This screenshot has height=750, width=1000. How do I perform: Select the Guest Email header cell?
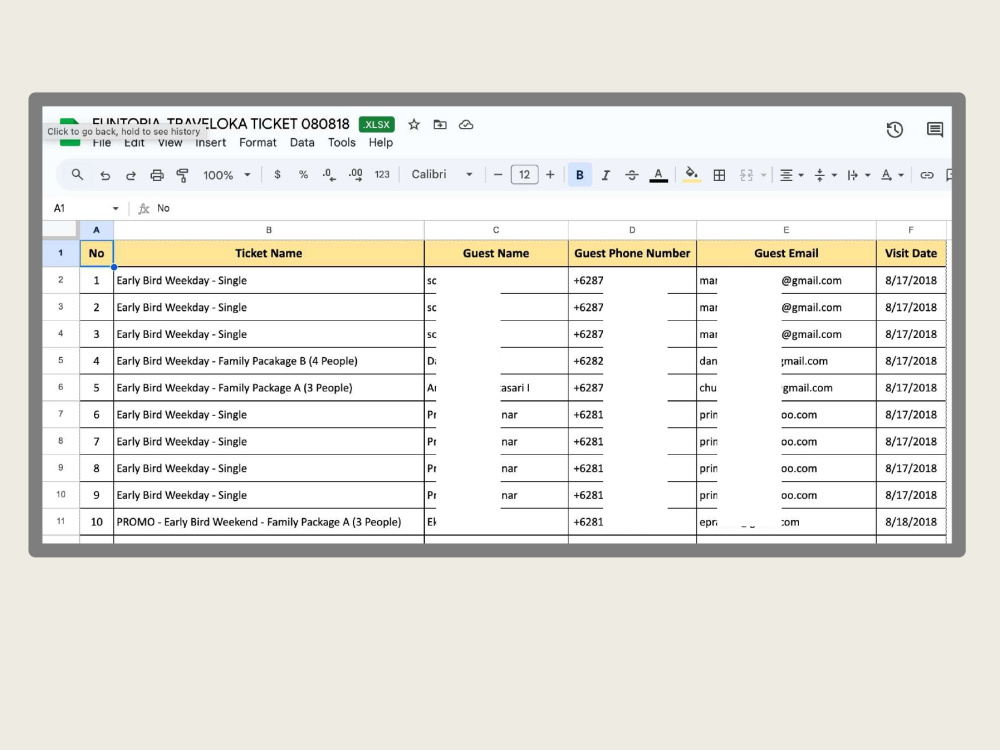coord(786,253)
